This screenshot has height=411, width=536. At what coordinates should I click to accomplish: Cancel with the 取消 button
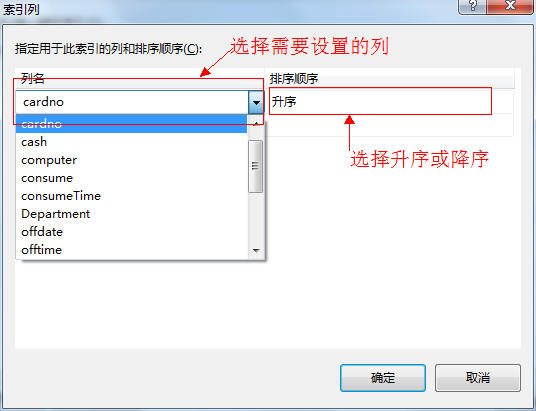coord(478,378)
